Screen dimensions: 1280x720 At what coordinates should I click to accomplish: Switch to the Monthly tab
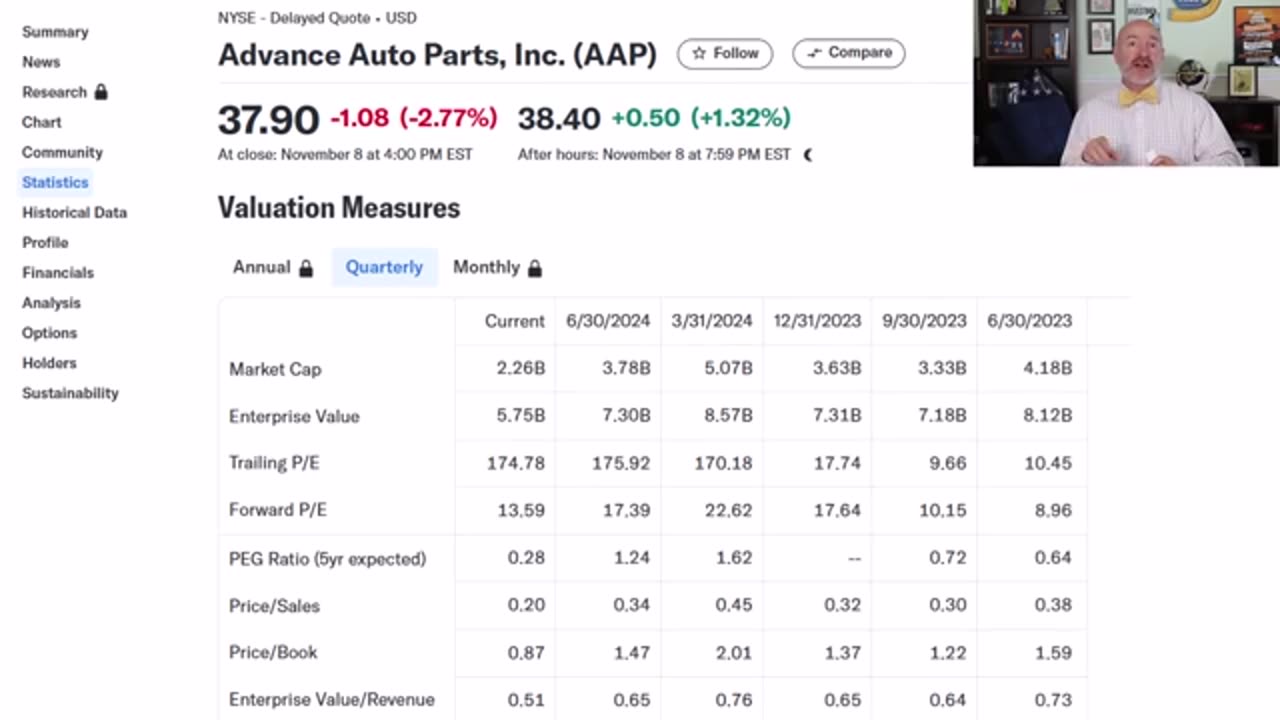pyautogui.click(x=497, y=267)
